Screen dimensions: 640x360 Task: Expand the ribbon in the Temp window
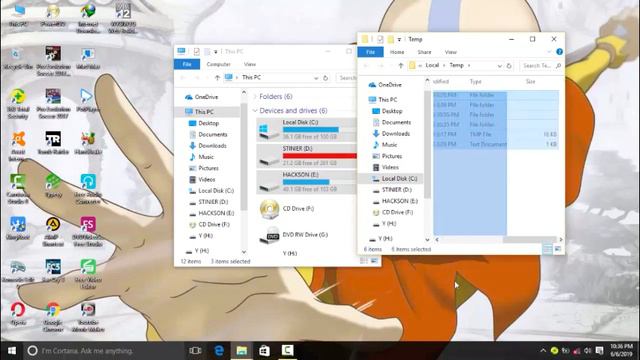(x=549, y=52)
